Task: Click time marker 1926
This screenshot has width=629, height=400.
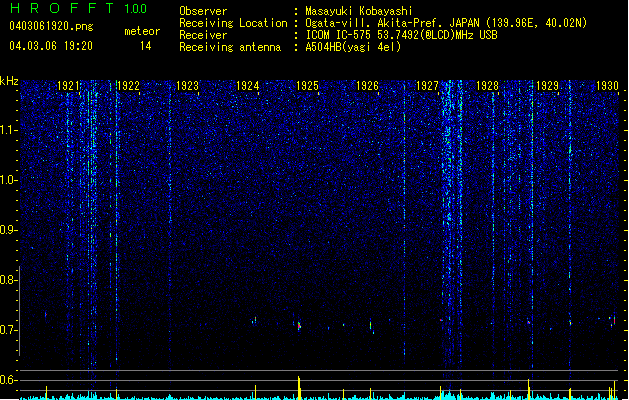Action: pos(367,85)
